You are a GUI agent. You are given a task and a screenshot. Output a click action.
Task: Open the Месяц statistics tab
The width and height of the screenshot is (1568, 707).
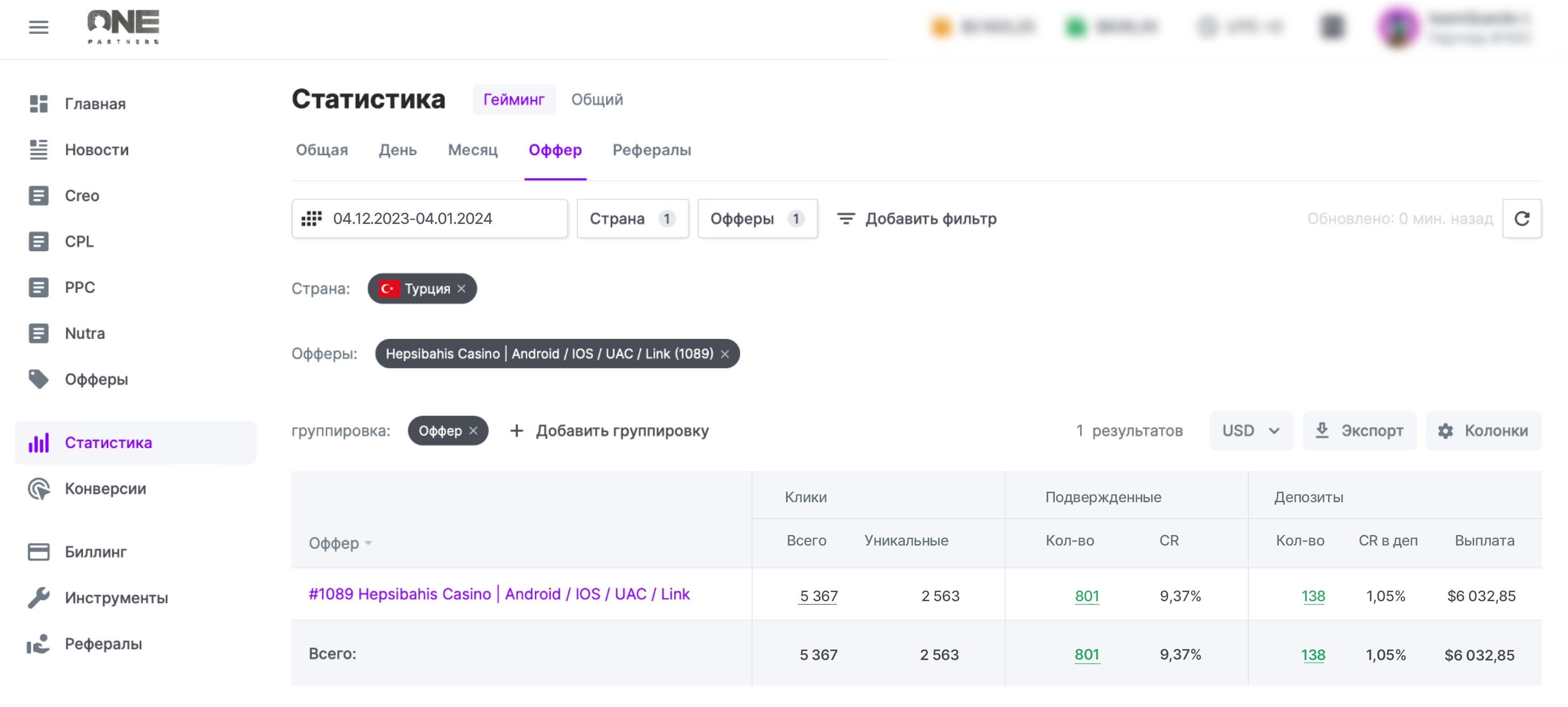[x=473, y=150]
